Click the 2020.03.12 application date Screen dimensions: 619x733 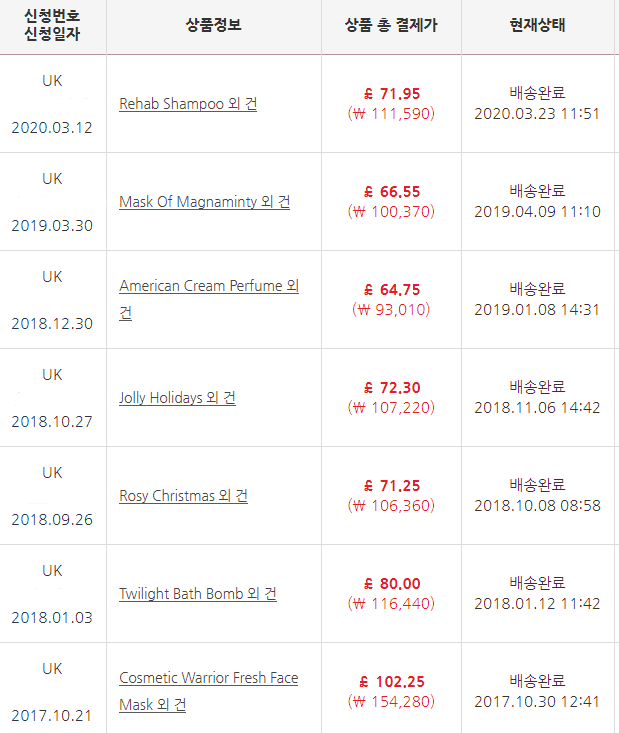click(x=52, y=128)
